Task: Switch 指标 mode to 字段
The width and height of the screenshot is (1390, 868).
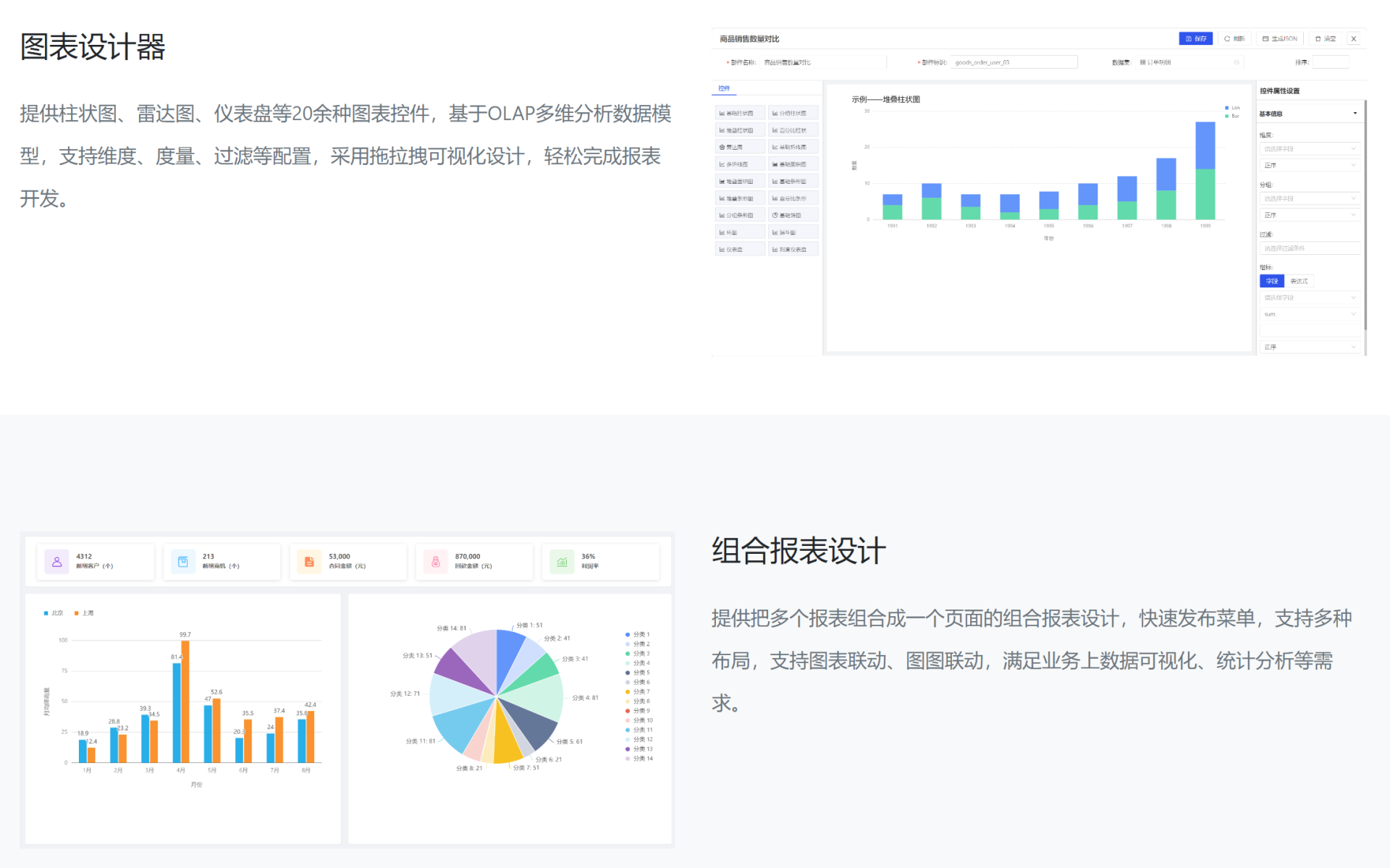Action: 1272,281
